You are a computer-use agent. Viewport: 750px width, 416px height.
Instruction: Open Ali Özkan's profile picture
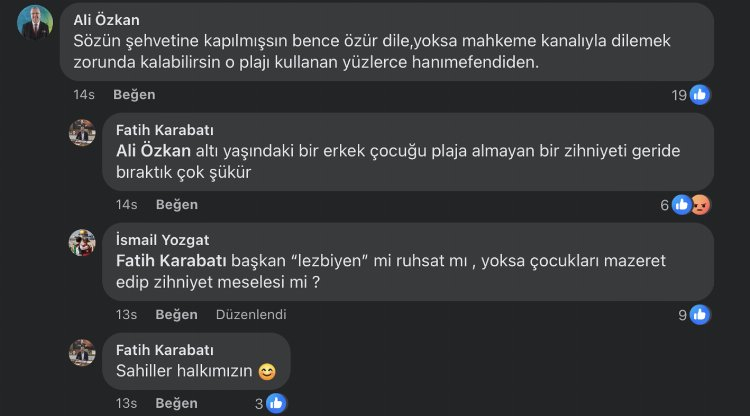tap(36, 25)
